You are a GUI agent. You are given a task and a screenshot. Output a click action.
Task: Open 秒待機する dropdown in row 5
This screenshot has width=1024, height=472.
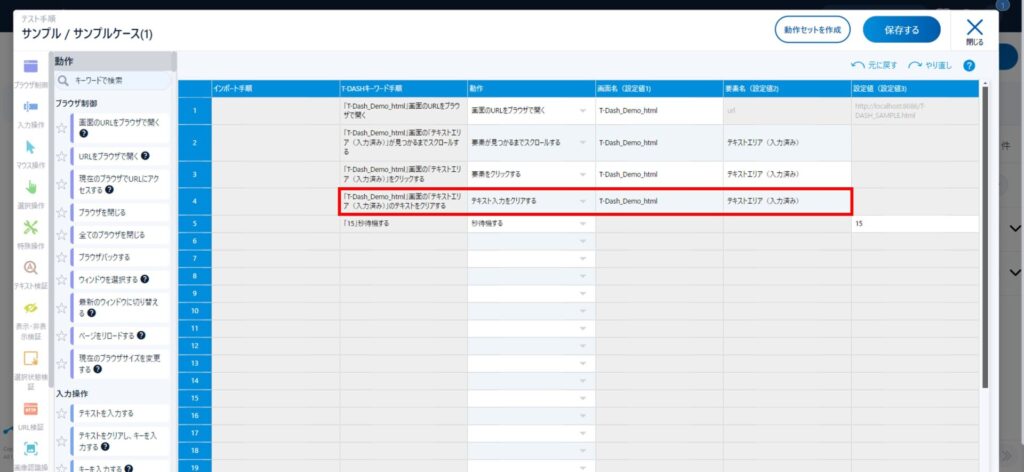pos(582,224)
